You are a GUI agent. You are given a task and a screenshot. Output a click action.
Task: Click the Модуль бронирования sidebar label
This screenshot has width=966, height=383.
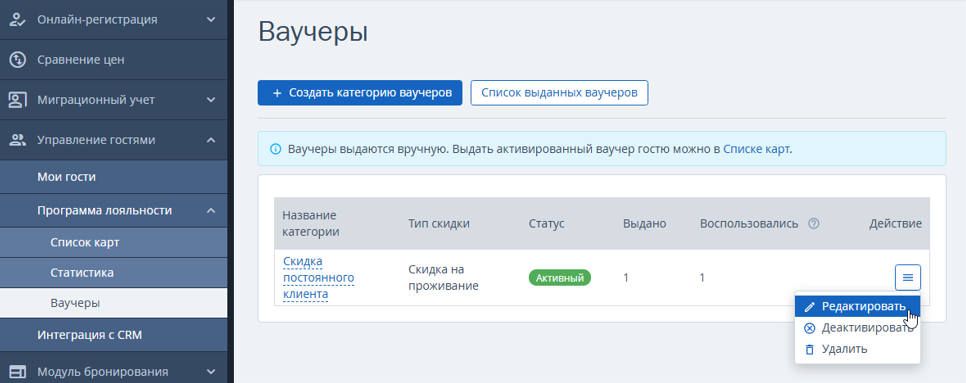click(x=103, y=372)
